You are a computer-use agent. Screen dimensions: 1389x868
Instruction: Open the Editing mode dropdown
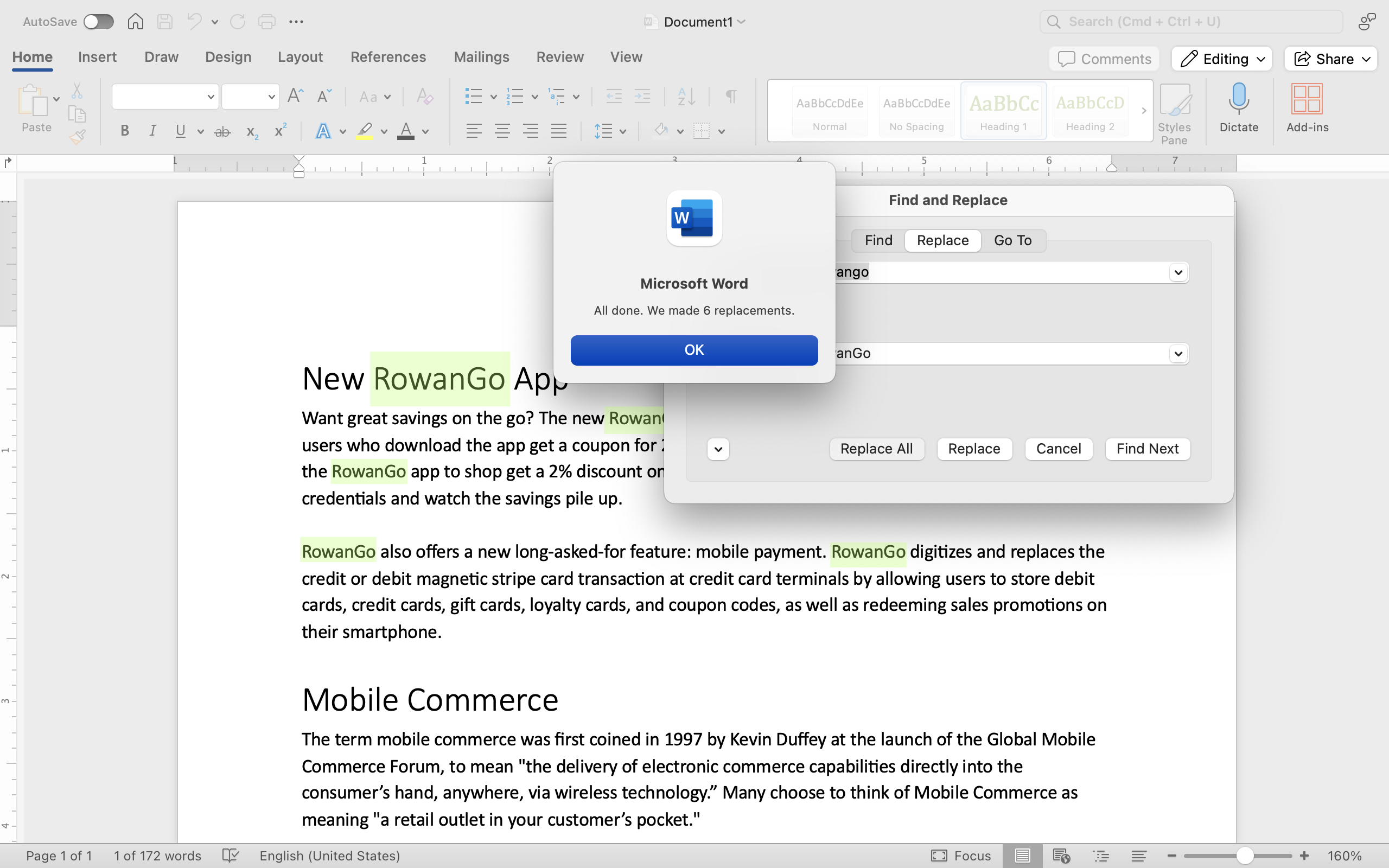coord(1221,59)
